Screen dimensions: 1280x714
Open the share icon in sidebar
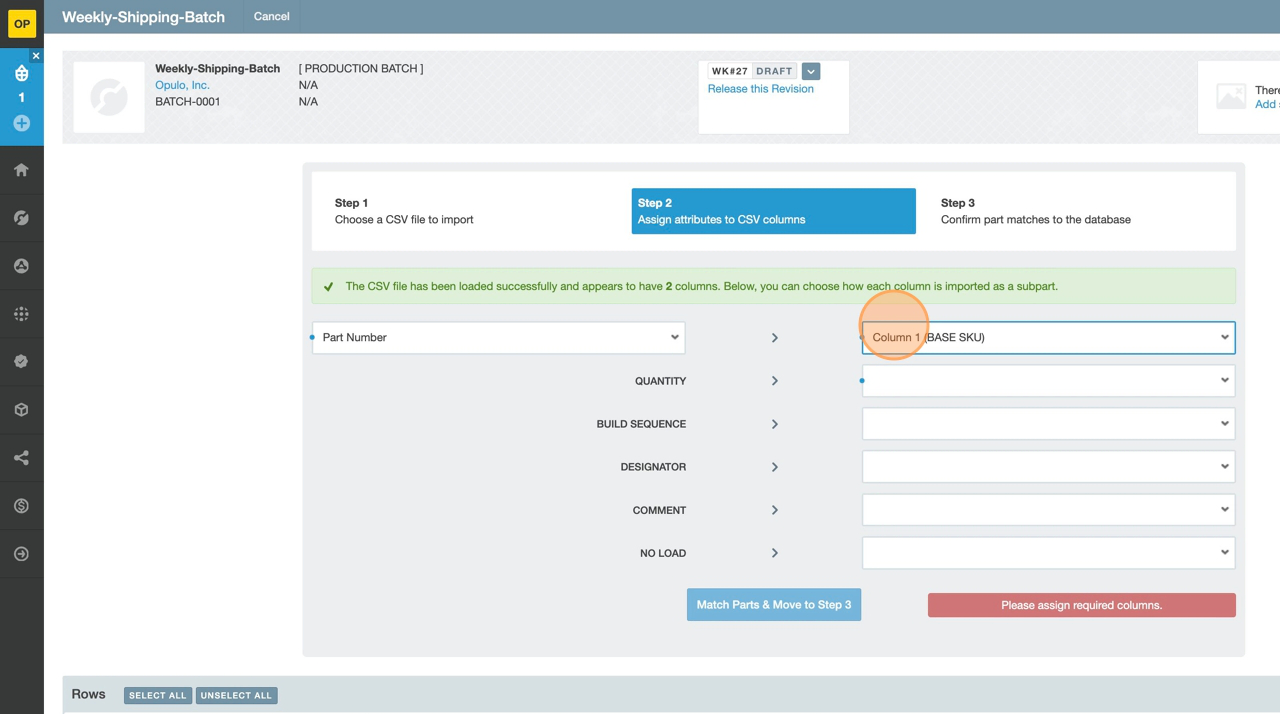pos(21,458)
